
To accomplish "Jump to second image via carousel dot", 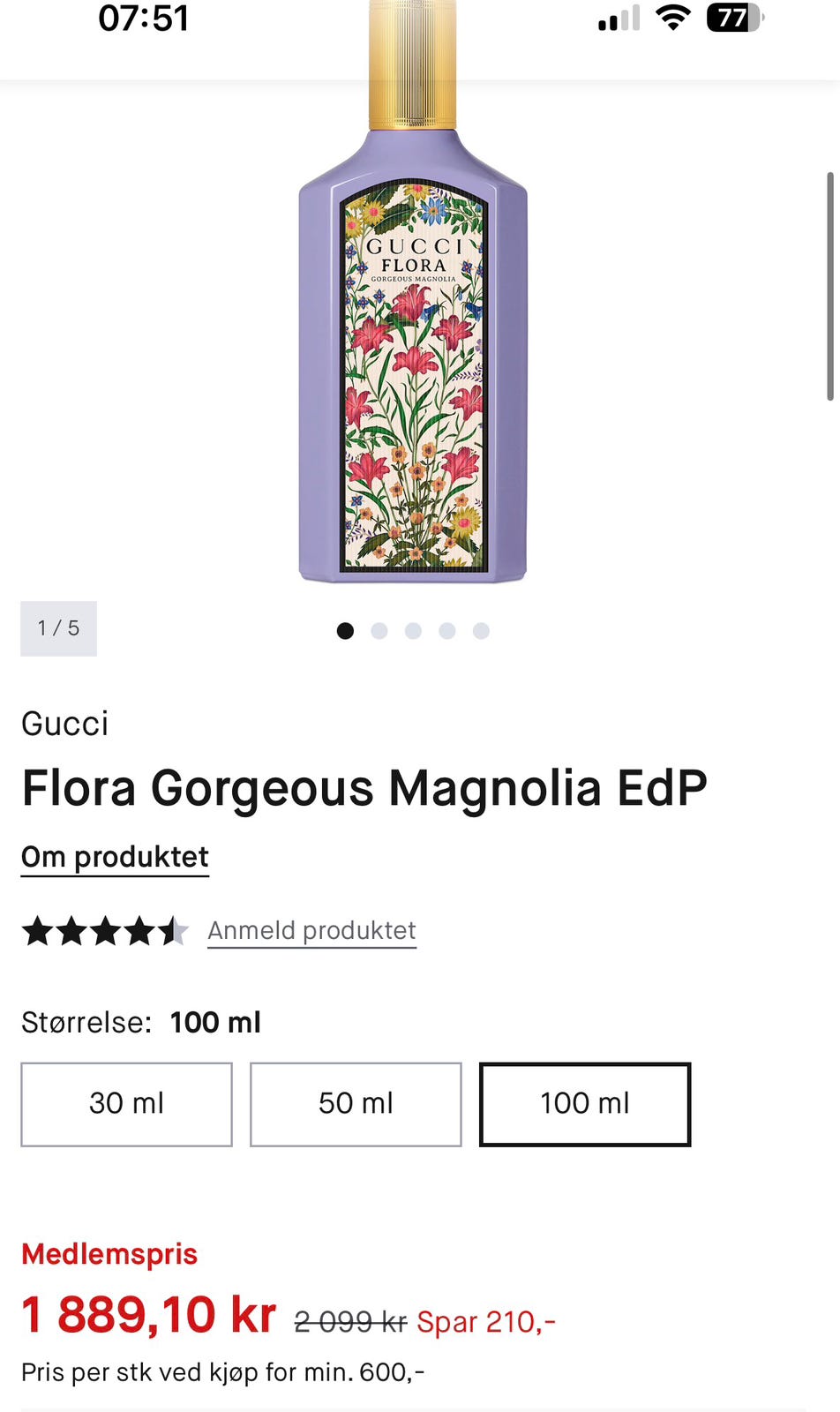I will pyautogui.click(x=379, y=631).
